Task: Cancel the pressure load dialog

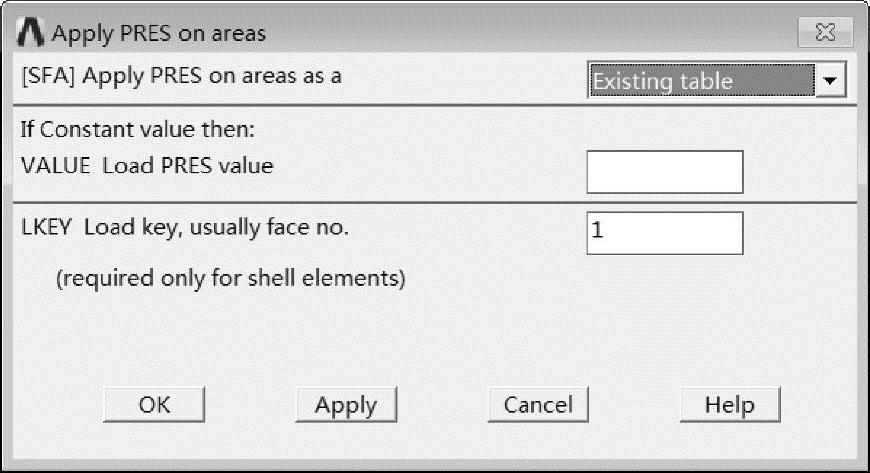Action: [538, 405]
